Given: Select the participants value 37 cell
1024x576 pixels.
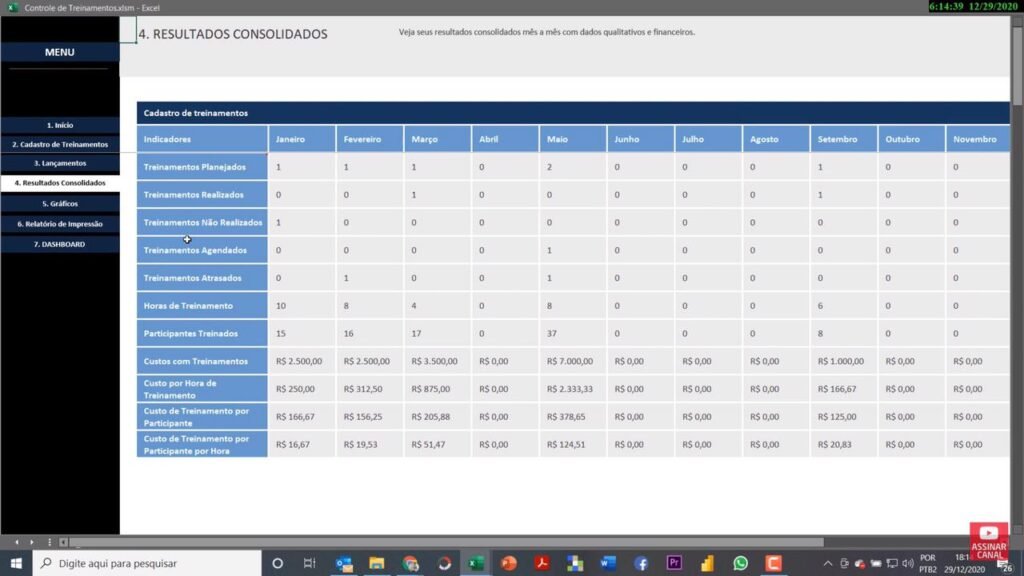Looking at the screenshot, I should [x=573, y=334].
